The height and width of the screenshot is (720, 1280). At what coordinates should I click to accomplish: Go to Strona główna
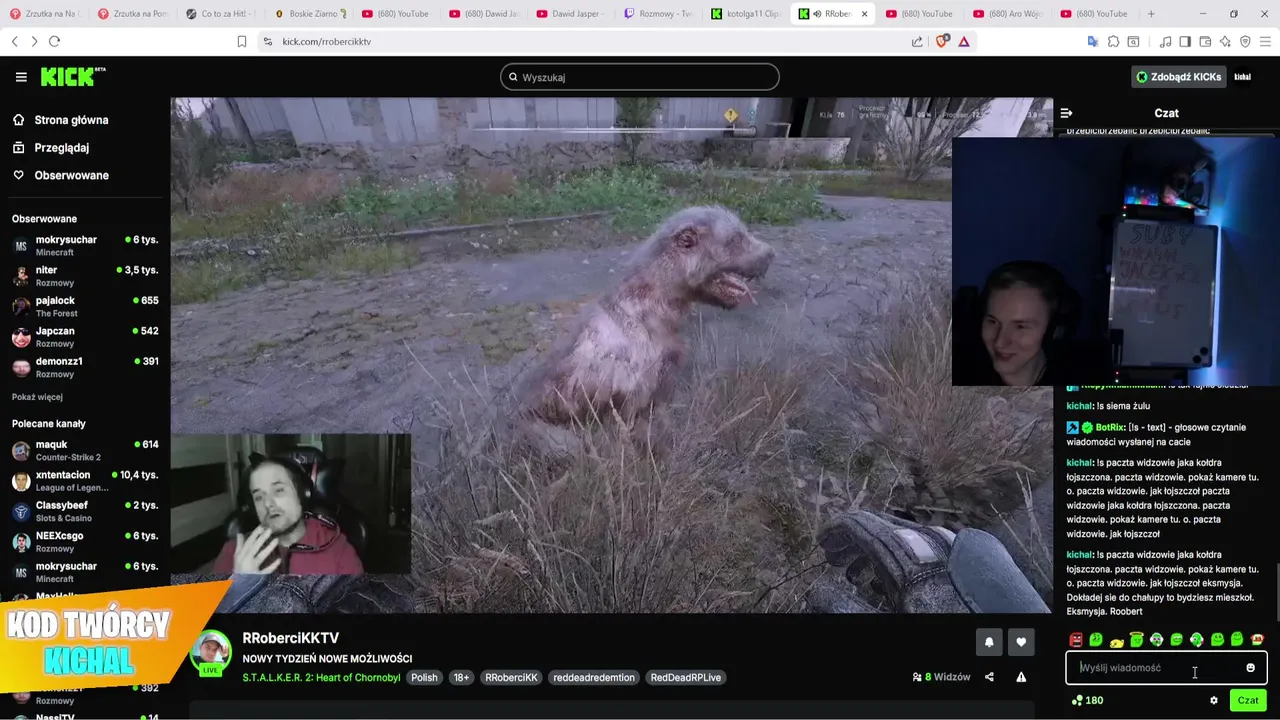(72, 120)
